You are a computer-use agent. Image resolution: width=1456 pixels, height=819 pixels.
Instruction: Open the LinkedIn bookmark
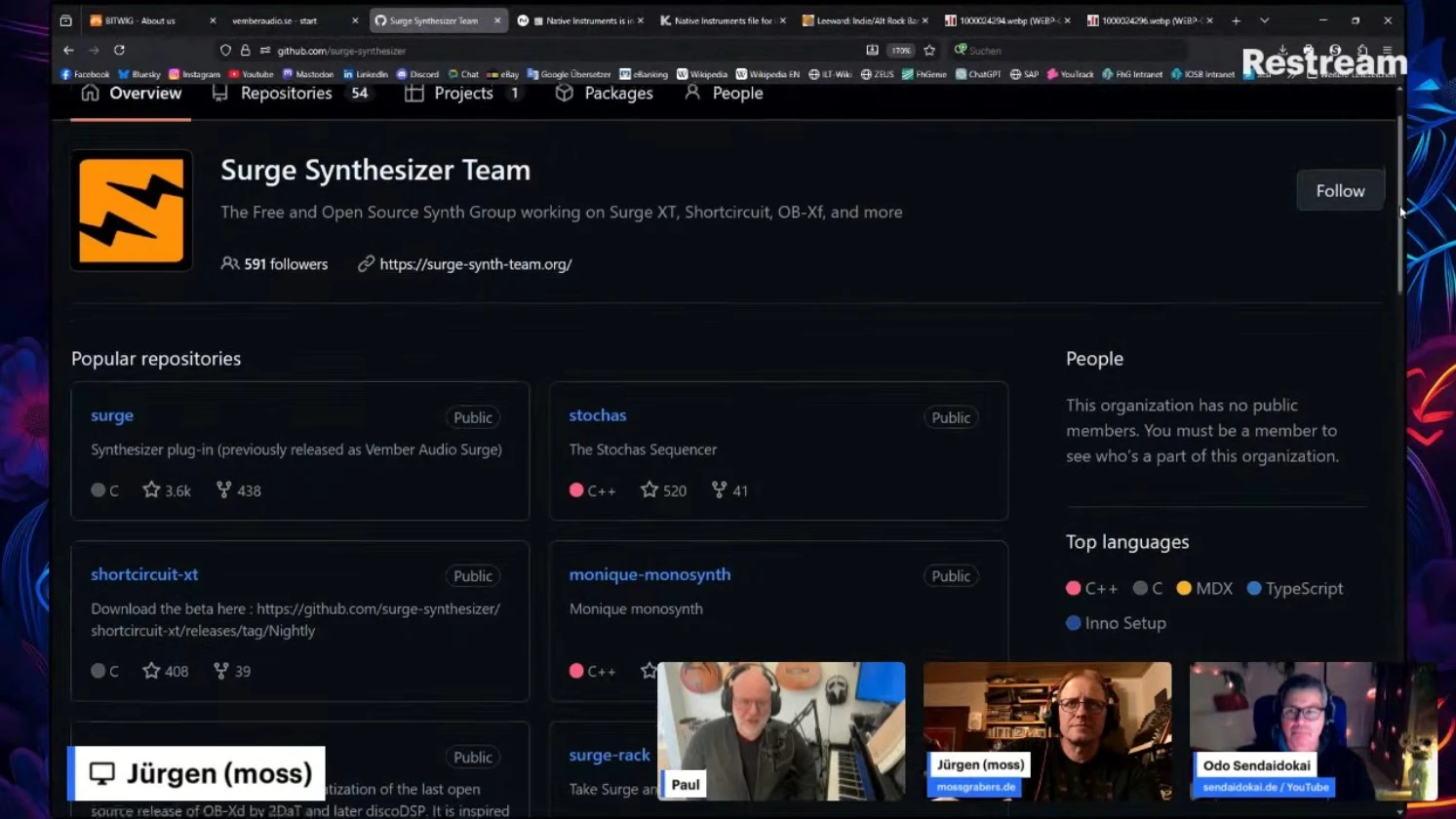pyautogui.click(x=365, y=74)
